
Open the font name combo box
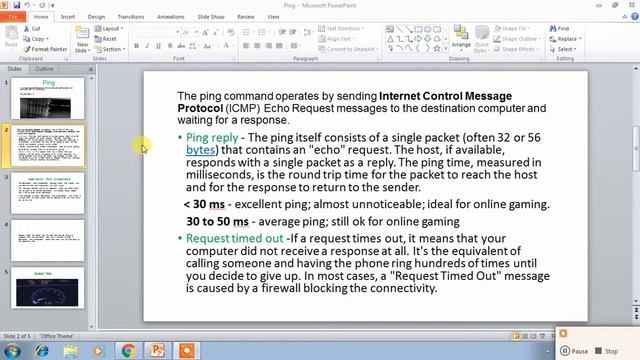(x=155, y=32)
